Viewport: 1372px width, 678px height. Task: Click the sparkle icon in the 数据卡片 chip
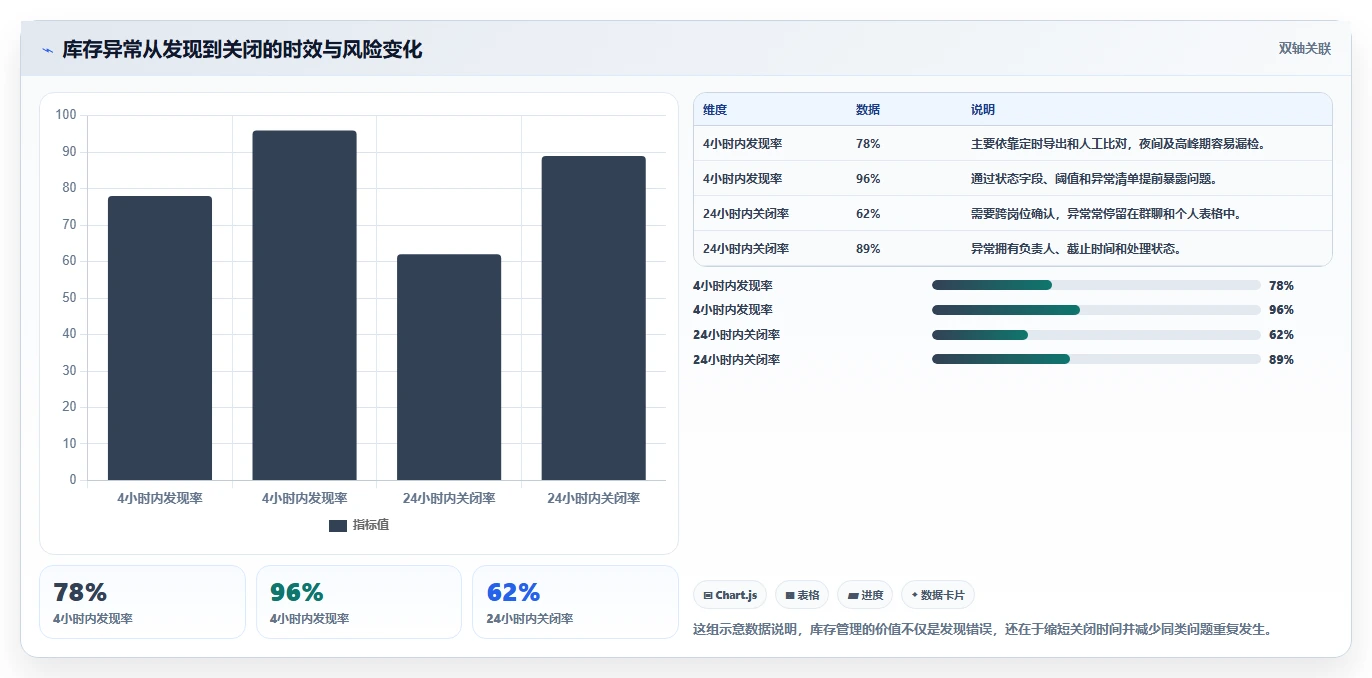pos(914,595)
